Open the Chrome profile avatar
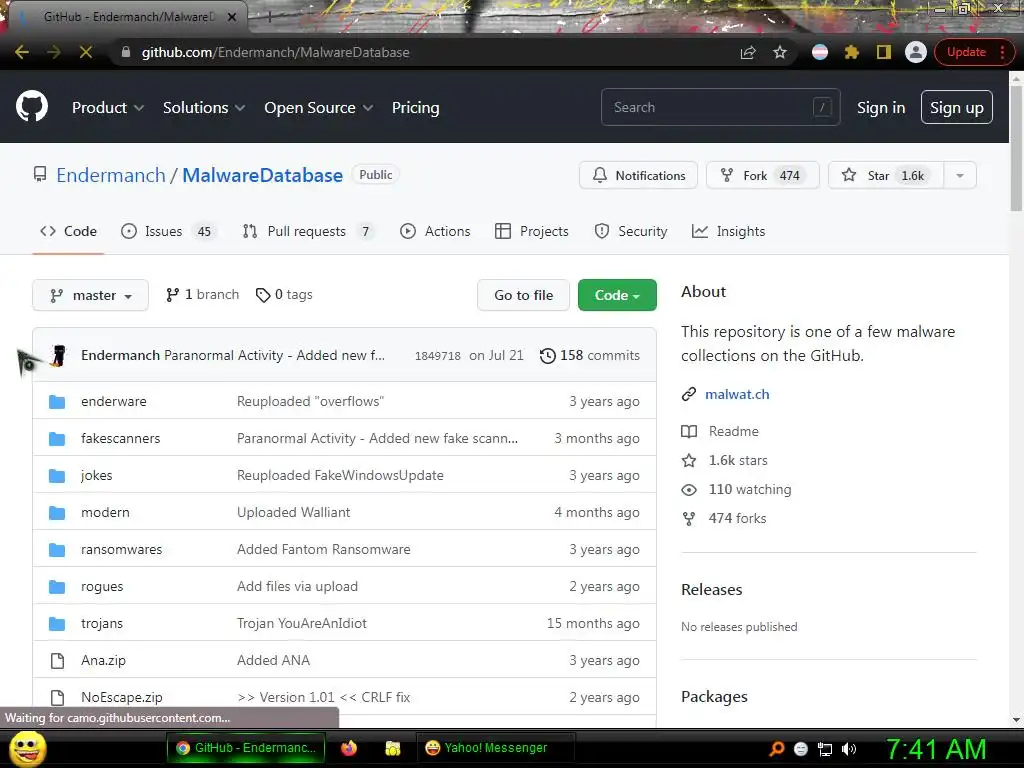The image size is (1024, 768). 916,52
